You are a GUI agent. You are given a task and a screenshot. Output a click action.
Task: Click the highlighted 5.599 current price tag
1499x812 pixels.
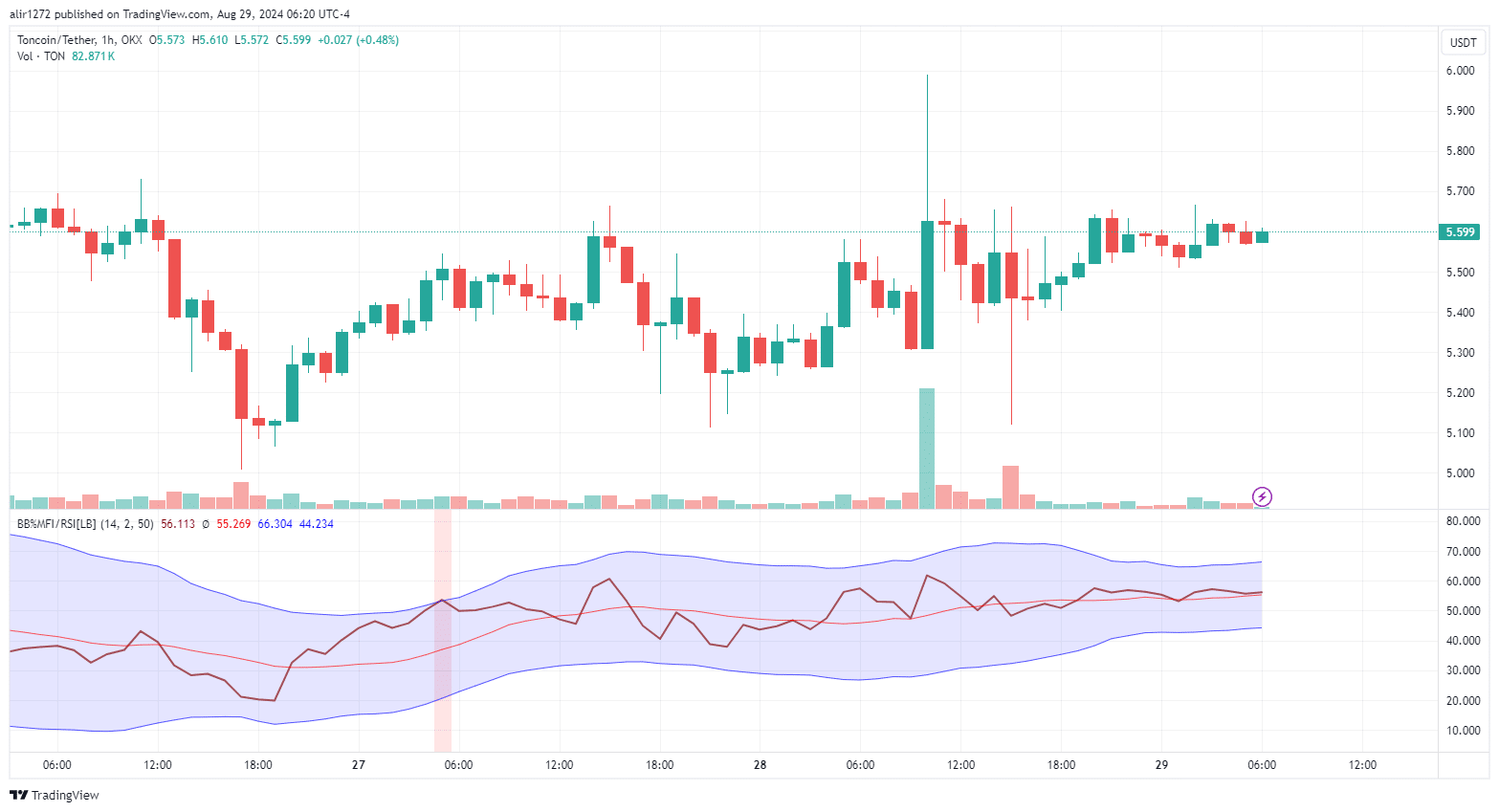pyautogui.click(x=1460, y=232)
